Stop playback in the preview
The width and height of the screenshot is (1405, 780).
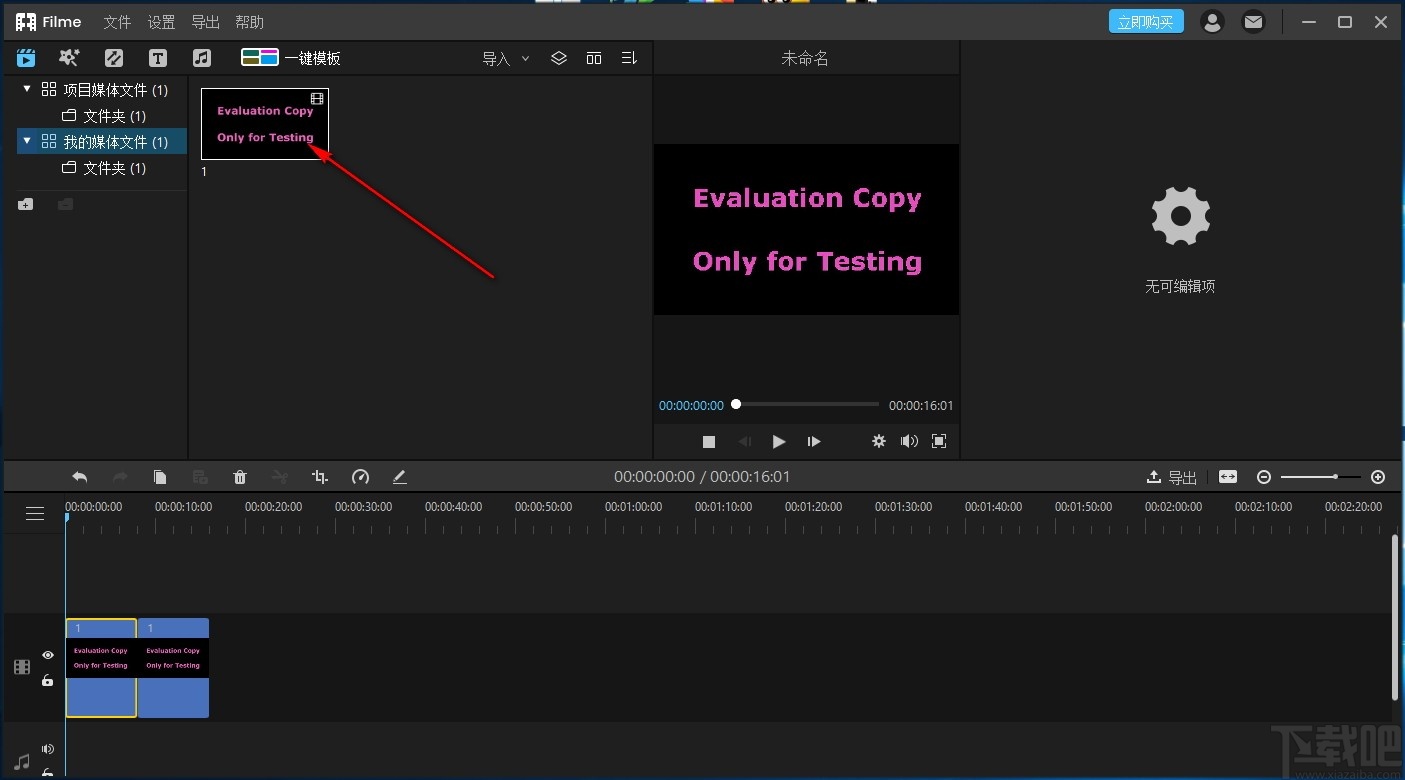[x=709, y=441]
